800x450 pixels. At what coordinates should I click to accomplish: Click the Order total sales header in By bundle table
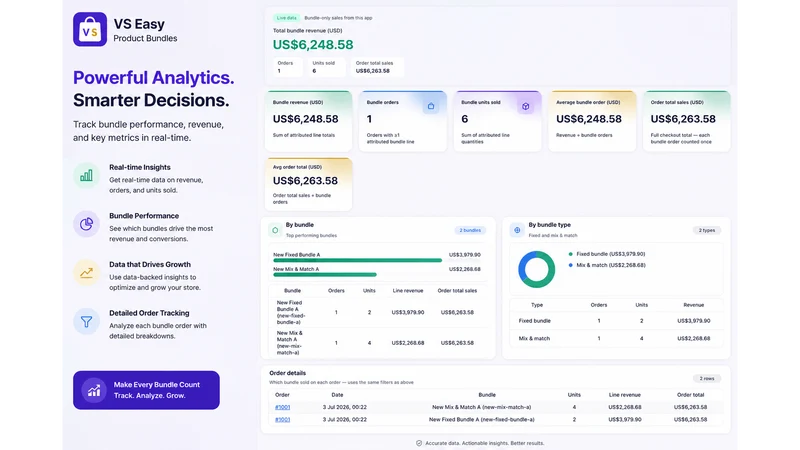457,291
